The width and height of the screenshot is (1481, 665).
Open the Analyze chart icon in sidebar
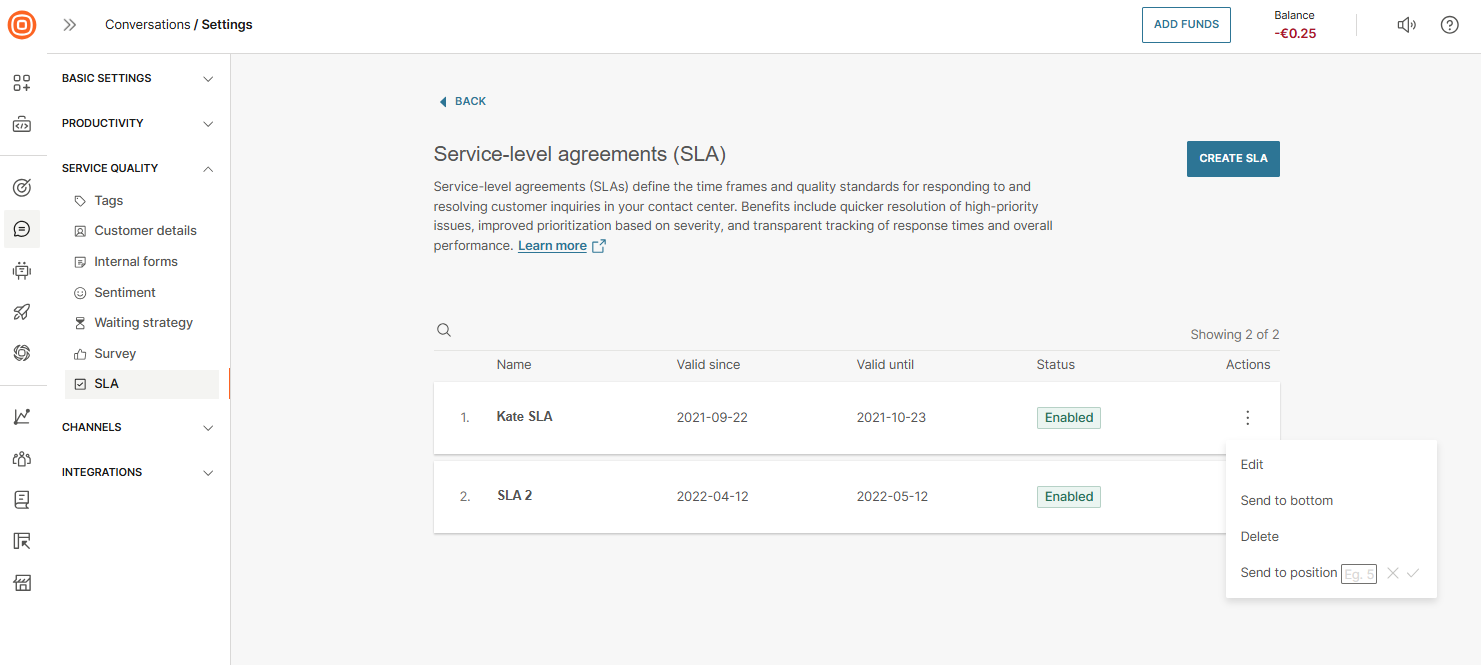pos(22,417)
